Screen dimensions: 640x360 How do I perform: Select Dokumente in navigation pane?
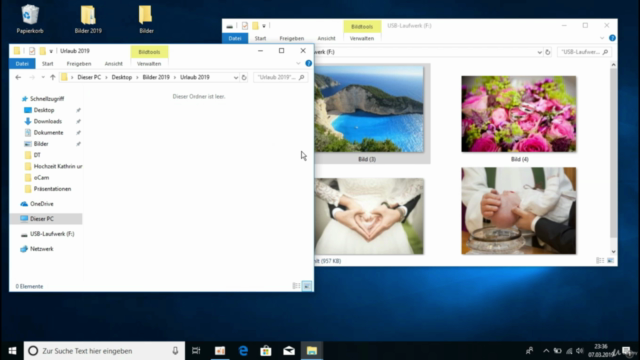point(48,133)
